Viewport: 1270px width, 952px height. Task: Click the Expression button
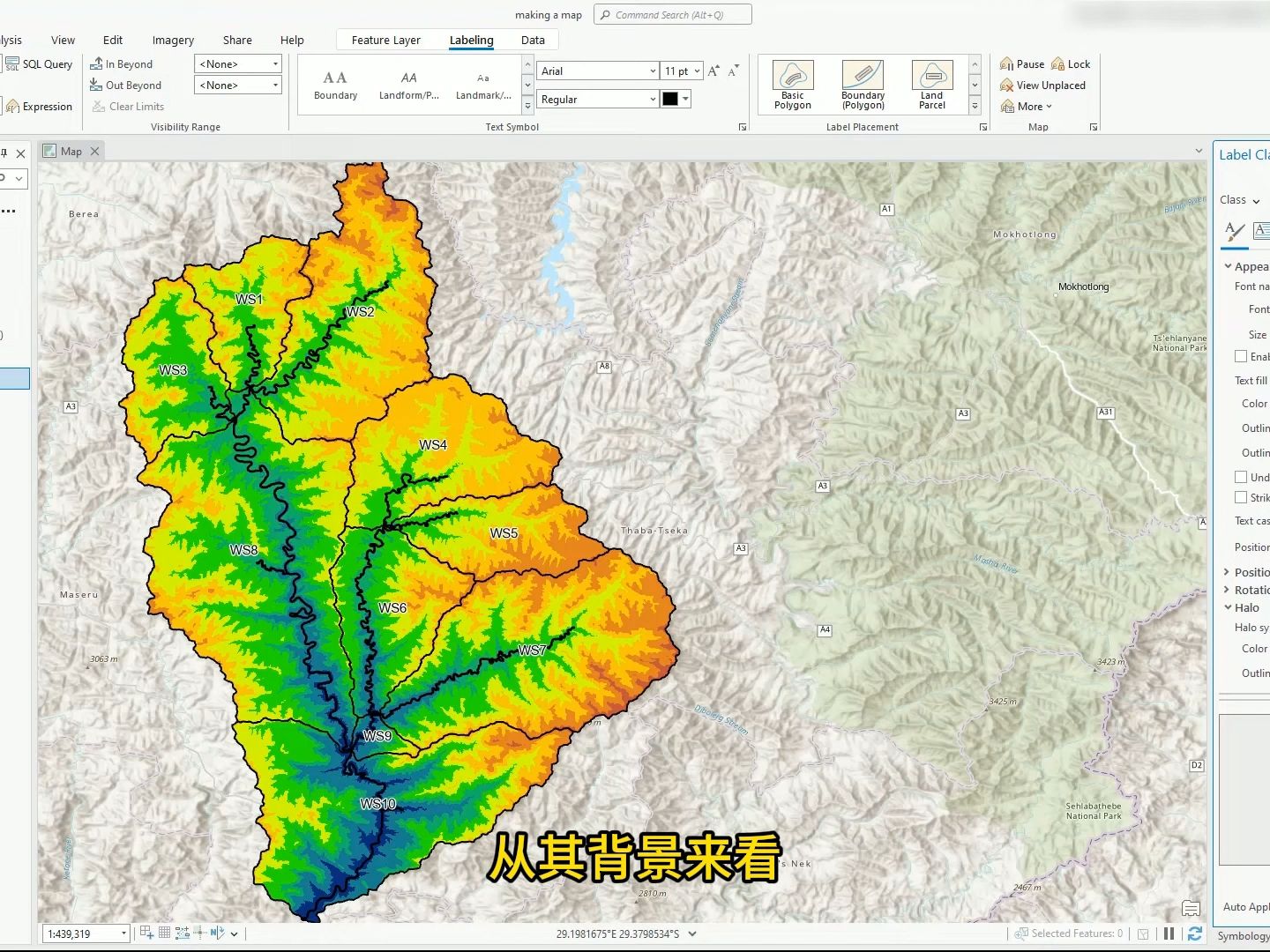click(x=39, y=107)
